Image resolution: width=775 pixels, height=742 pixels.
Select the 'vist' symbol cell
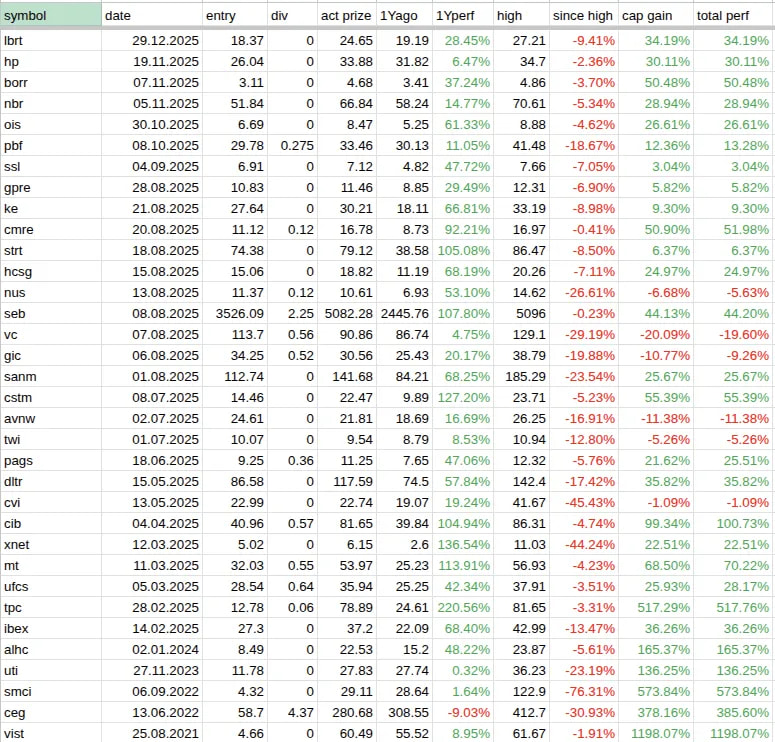click(50, 734)
